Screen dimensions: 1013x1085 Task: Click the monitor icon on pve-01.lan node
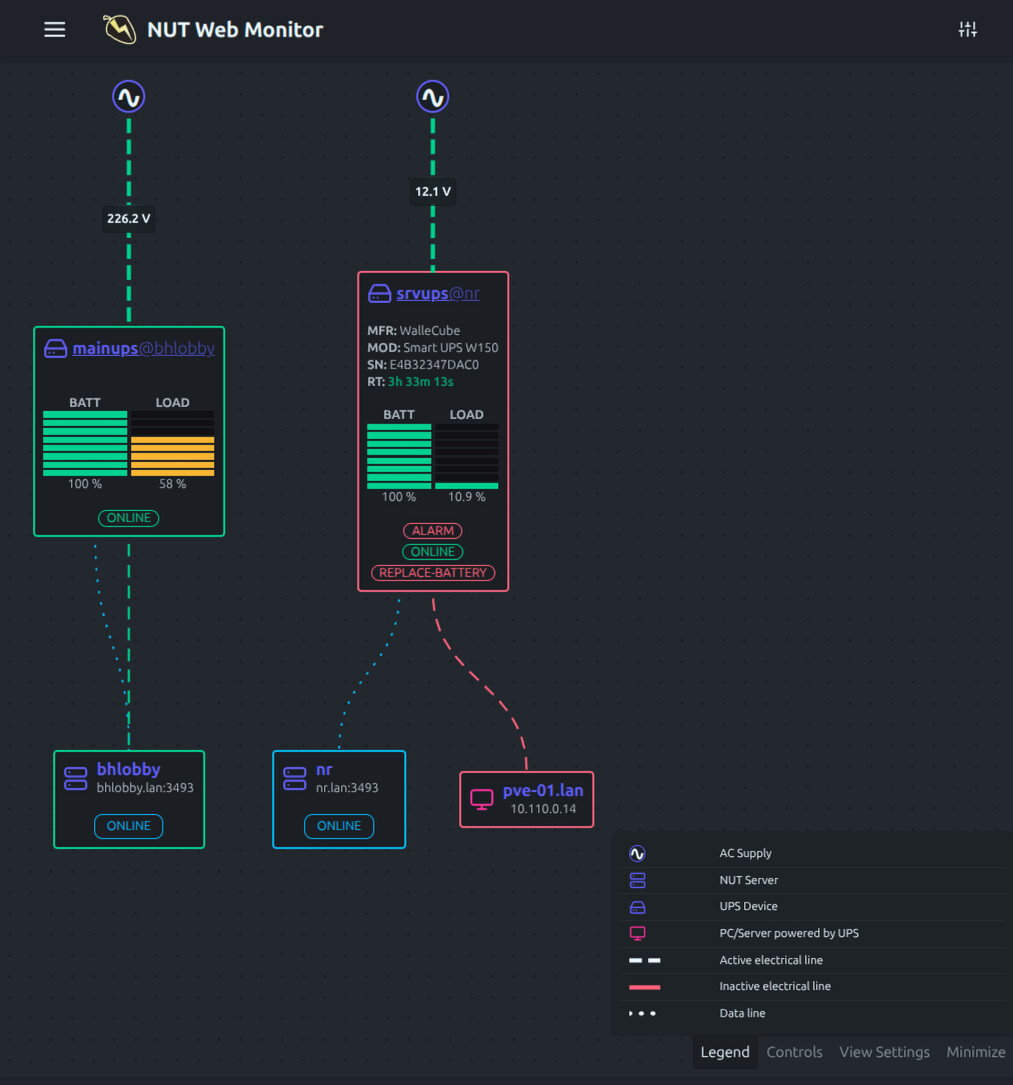482,799
